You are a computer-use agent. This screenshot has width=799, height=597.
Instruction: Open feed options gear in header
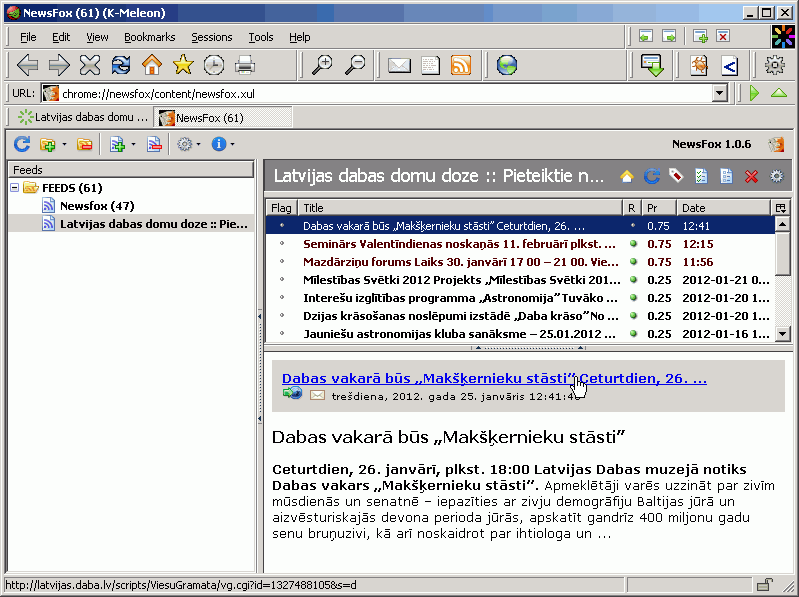776,176
